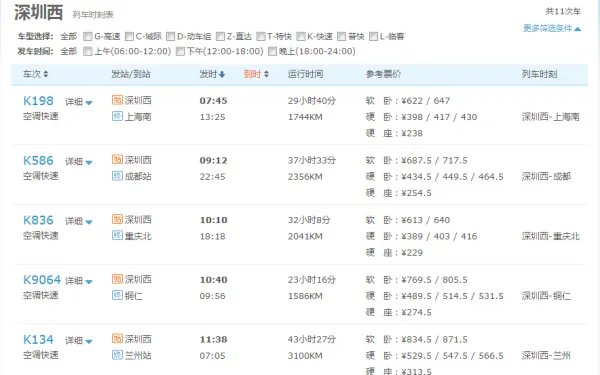The image size is (600, 375).
Task: Click the 深圳西 page title
Action: (x=39, y=13)
